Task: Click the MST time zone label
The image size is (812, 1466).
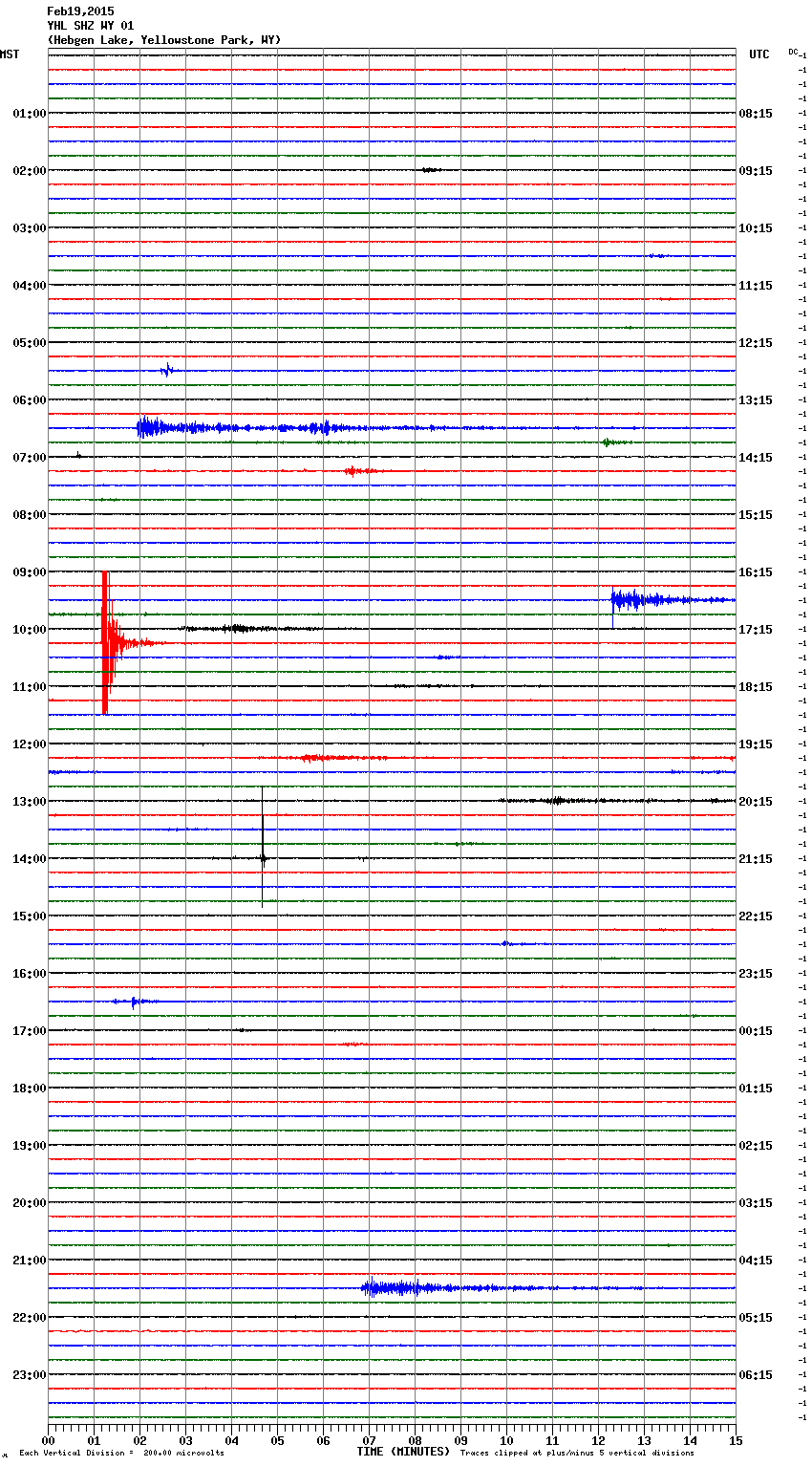Action: point(10,54)
